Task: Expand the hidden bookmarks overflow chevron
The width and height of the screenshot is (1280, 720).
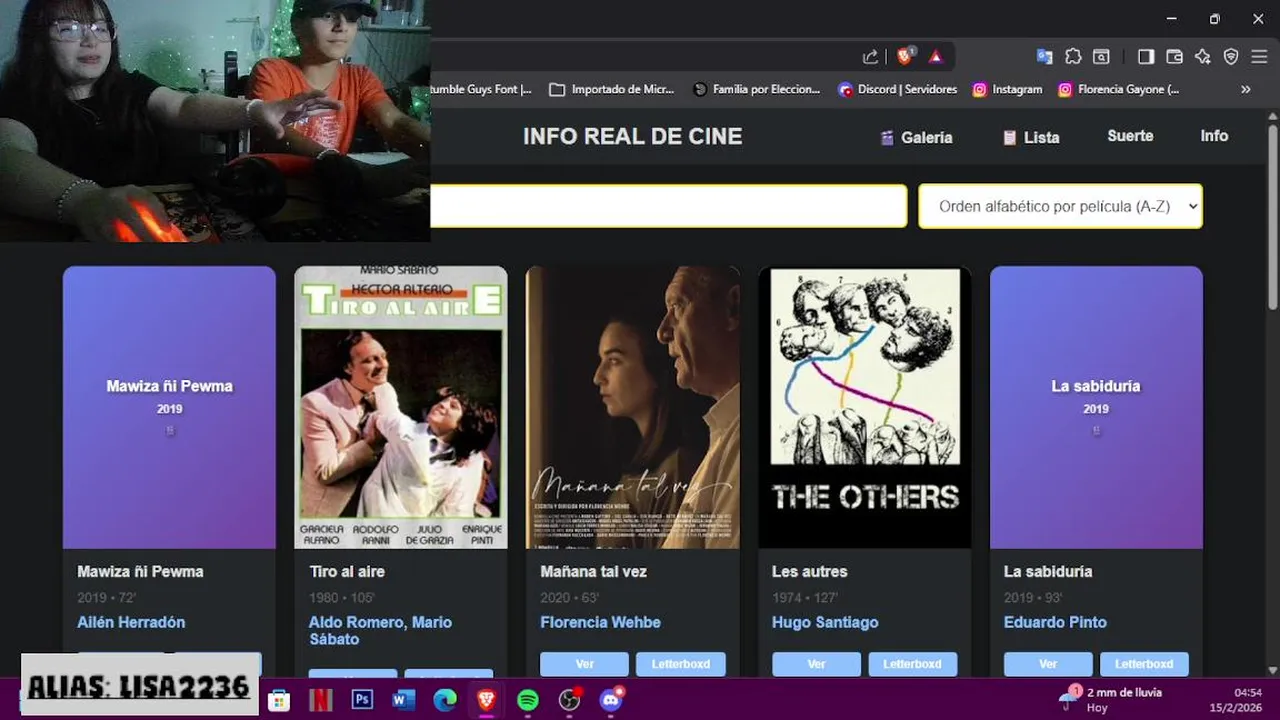Action: click(x=1245, y=89)
